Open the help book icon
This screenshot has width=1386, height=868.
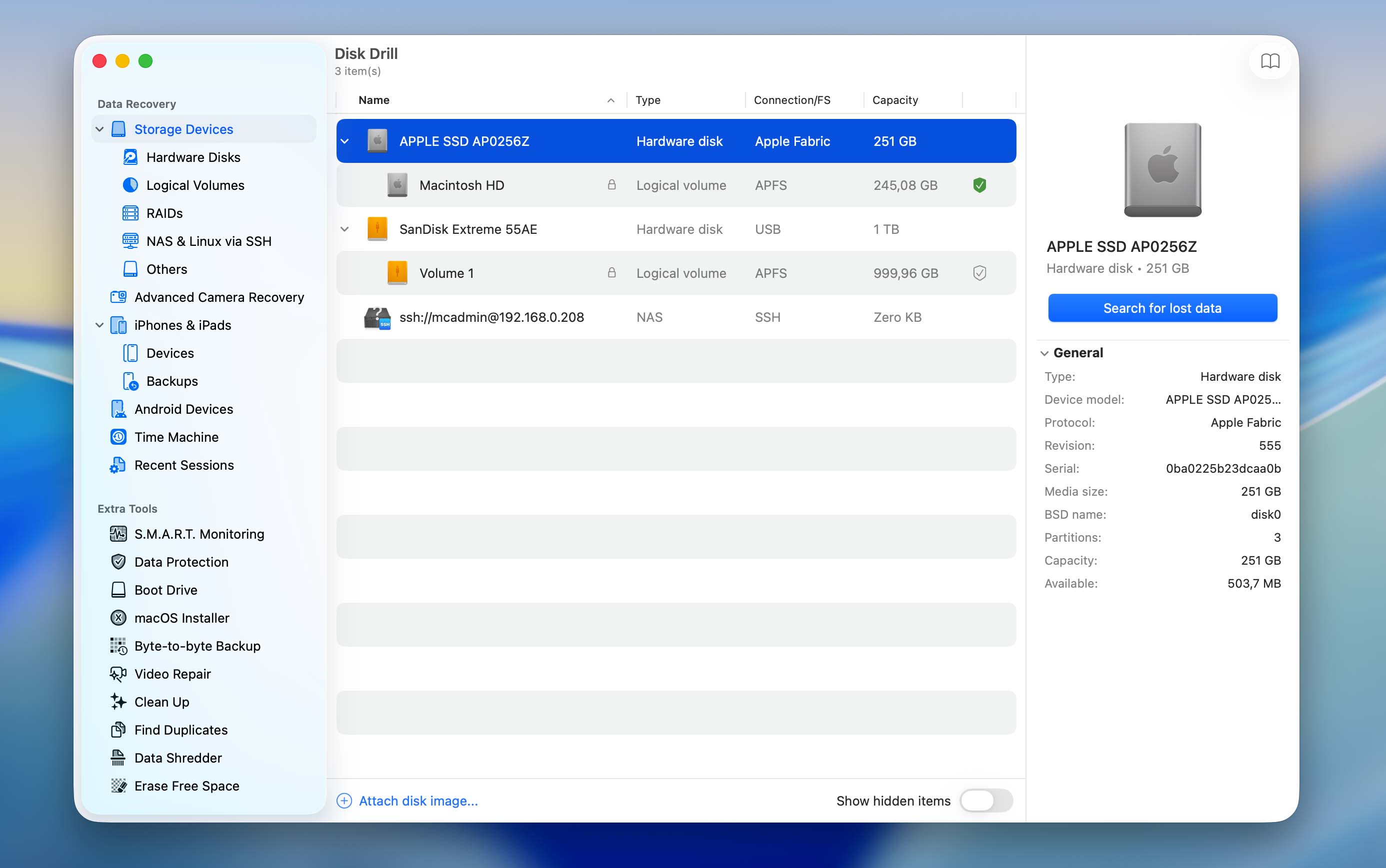(1269, 61)
